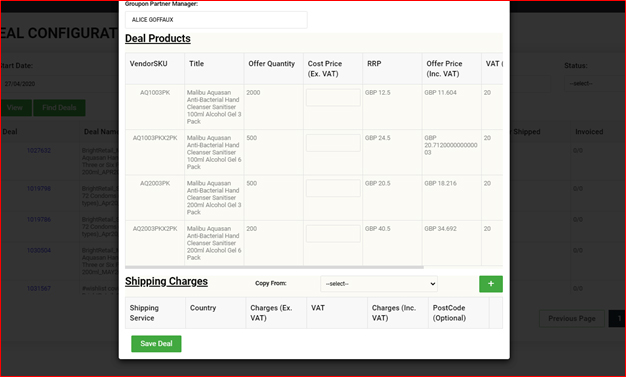Image resolution: width=626 pixels, height=377 pixels.
Task: Open deal 1031567 link
Action: pyautogui.click(x=39, y=288)
